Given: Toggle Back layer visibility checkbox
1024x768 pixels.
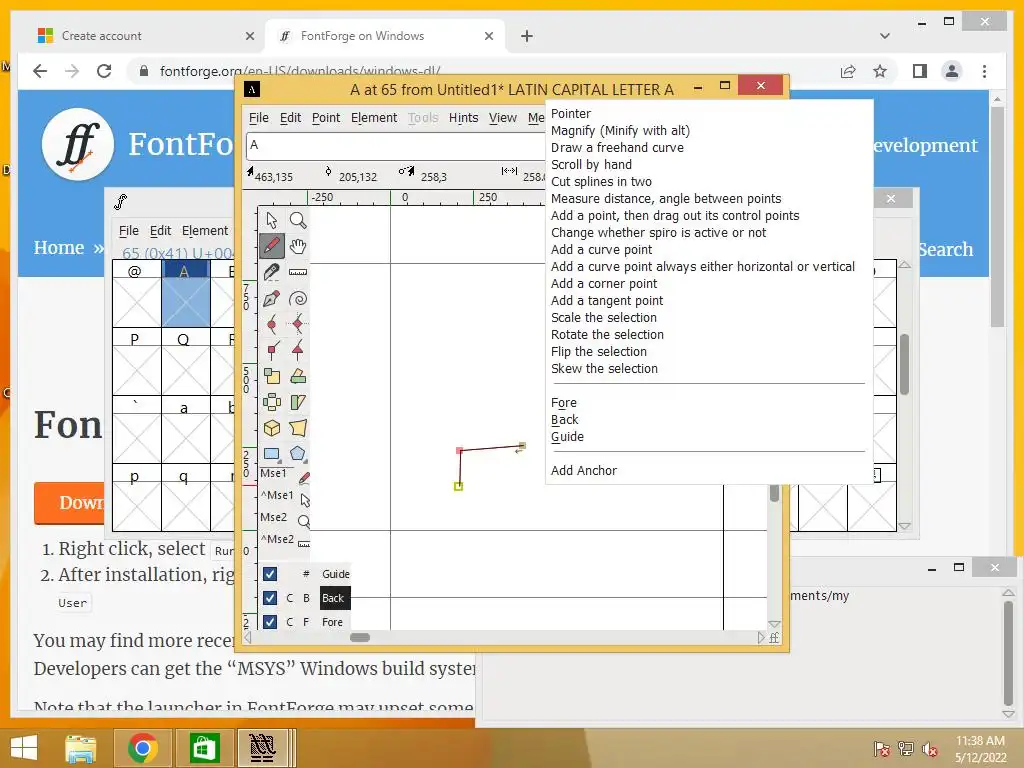Looking at the screenshot, I should [270, 598].
